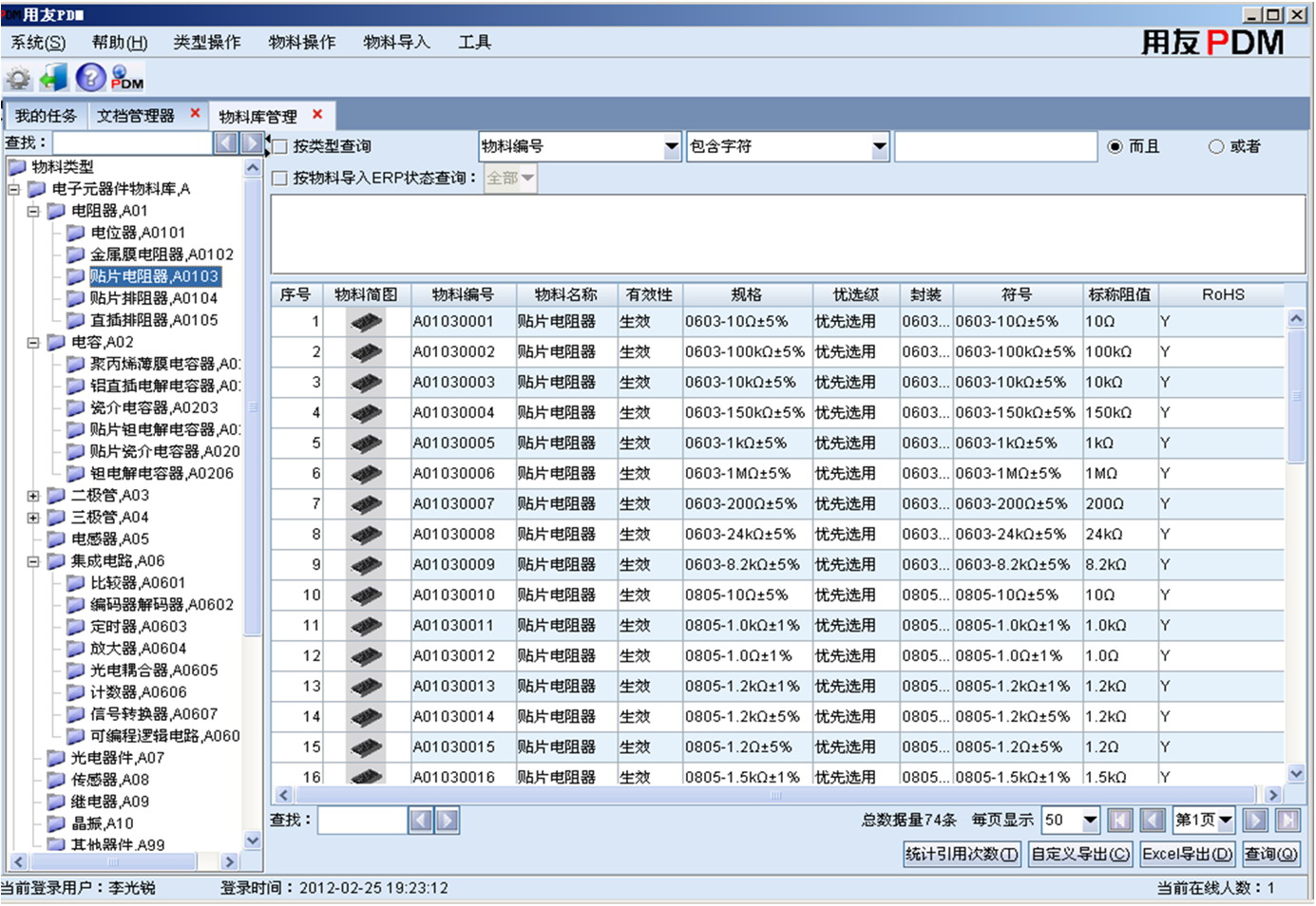
Task: Sort by the 标称阻值 column header
Action: pos(1119,294)
